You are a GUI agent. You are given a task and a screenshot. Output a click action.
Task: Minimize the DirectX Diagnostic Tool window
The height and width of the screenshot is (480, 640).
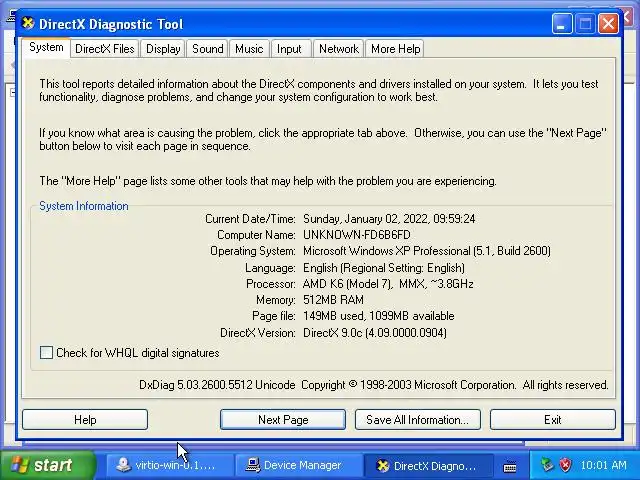[562, 24]
